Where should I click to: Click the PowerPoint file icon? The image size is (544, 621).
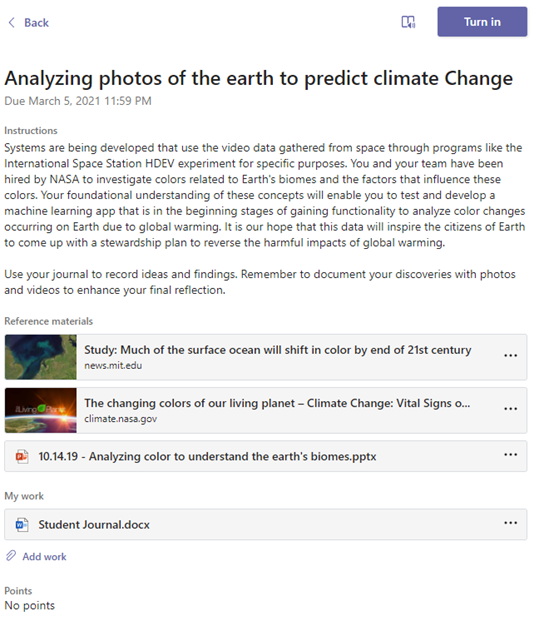(x=22, y=456)
